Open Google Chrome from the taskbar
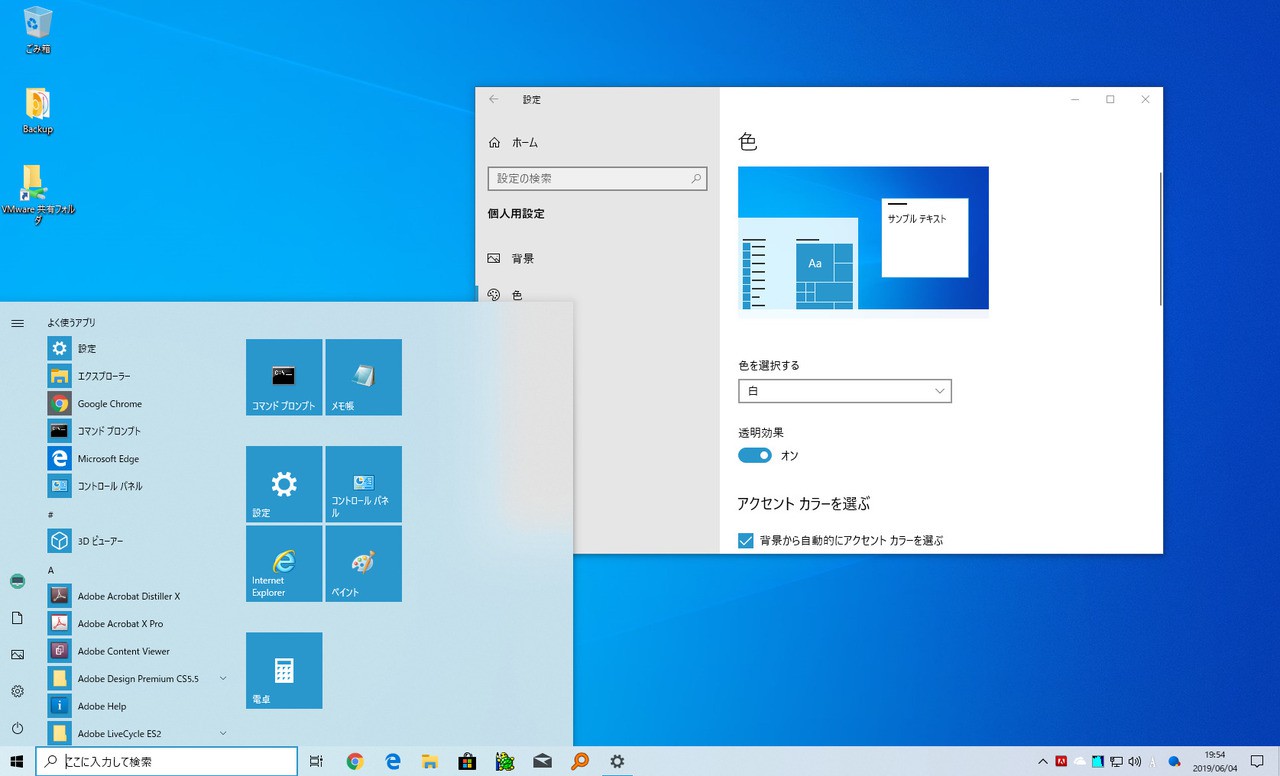Image resolution: width=1280 pixels, height=776 pixels. pyautogui.click(x=355, y=762)
